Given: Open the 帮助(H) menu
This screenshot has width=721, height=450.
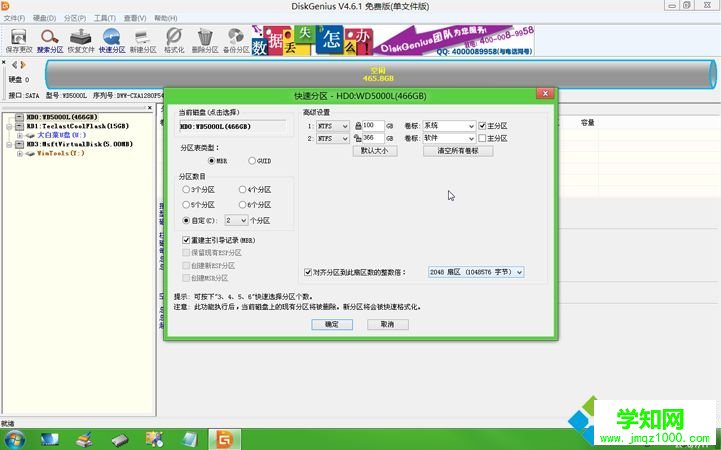Looking at the screenshot, I should tap(166, 18).
